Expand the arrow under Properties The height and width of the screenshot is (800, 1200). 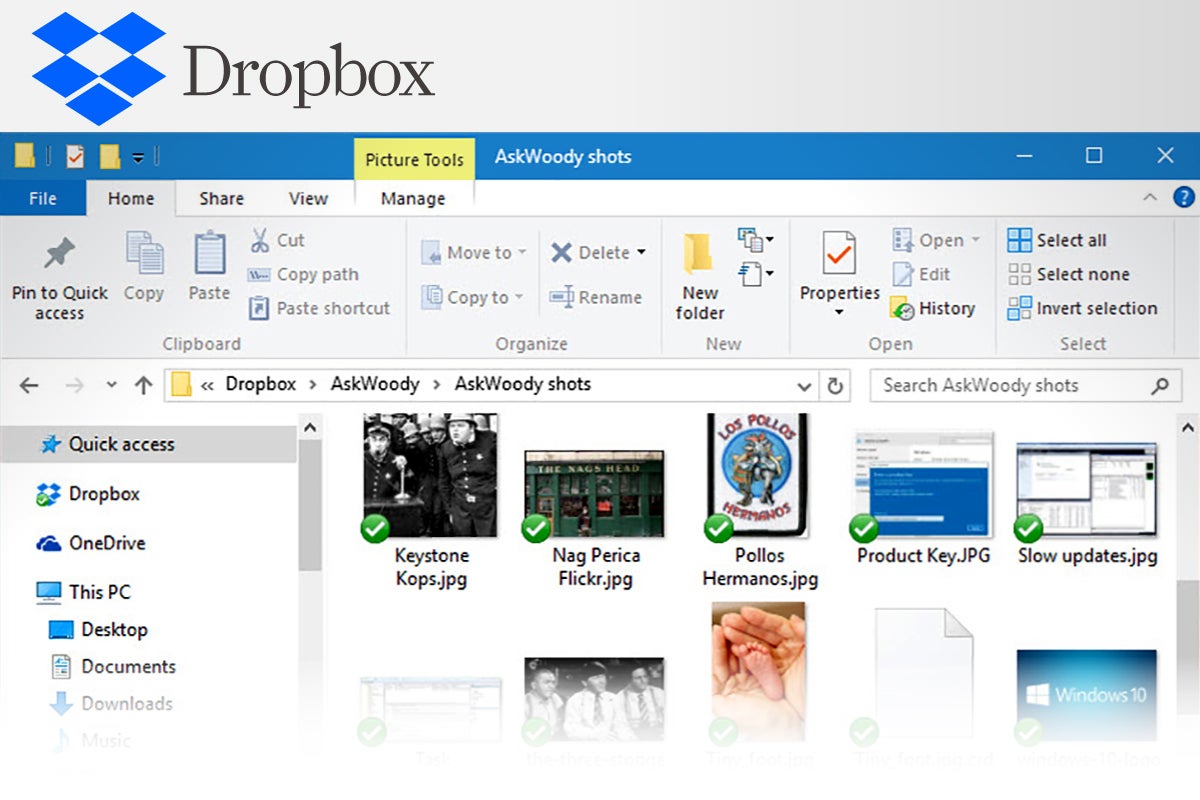(839, 313)
